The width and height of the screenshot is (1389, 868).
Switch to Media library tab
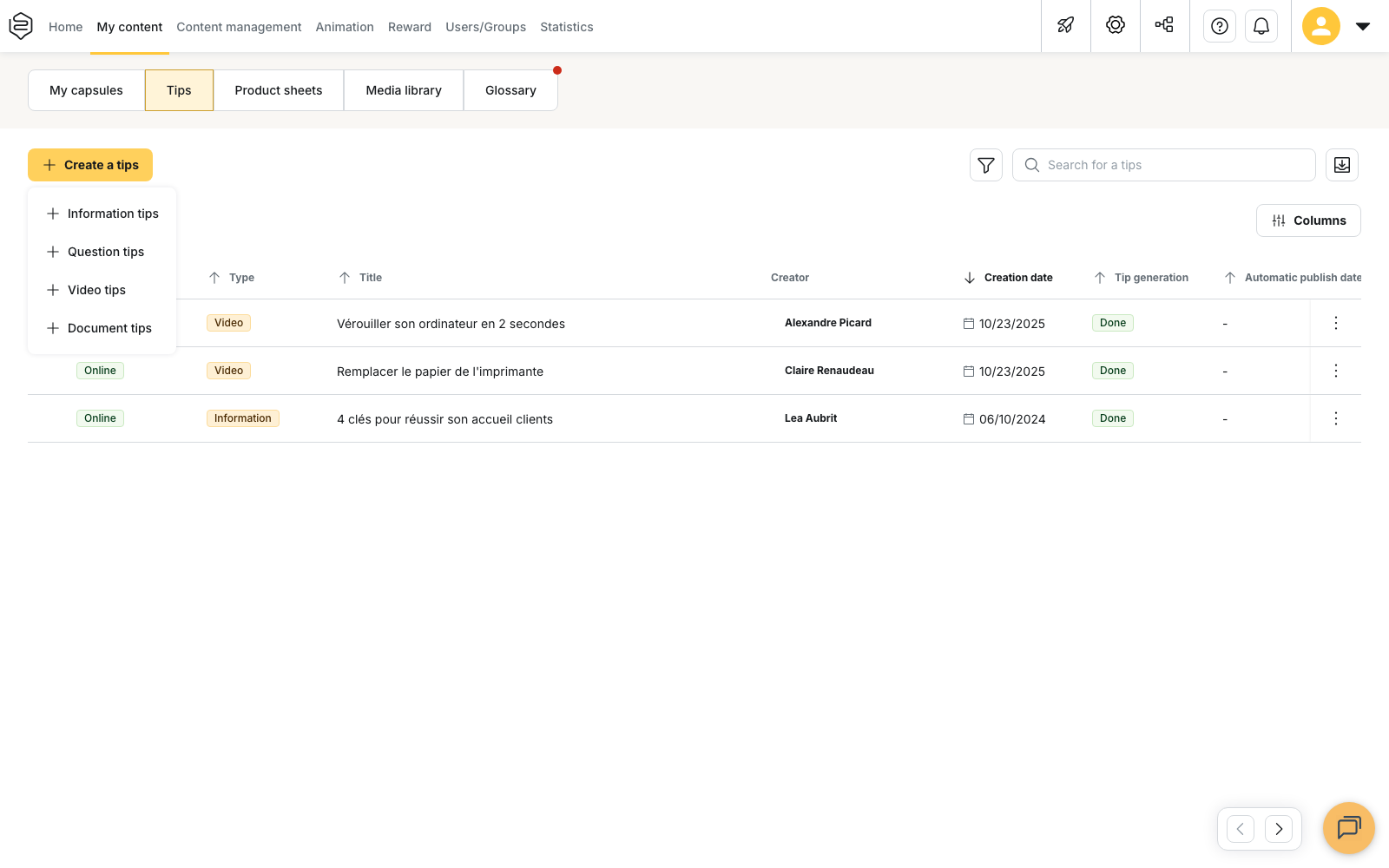pyautogui.click(x=404, y=90)
